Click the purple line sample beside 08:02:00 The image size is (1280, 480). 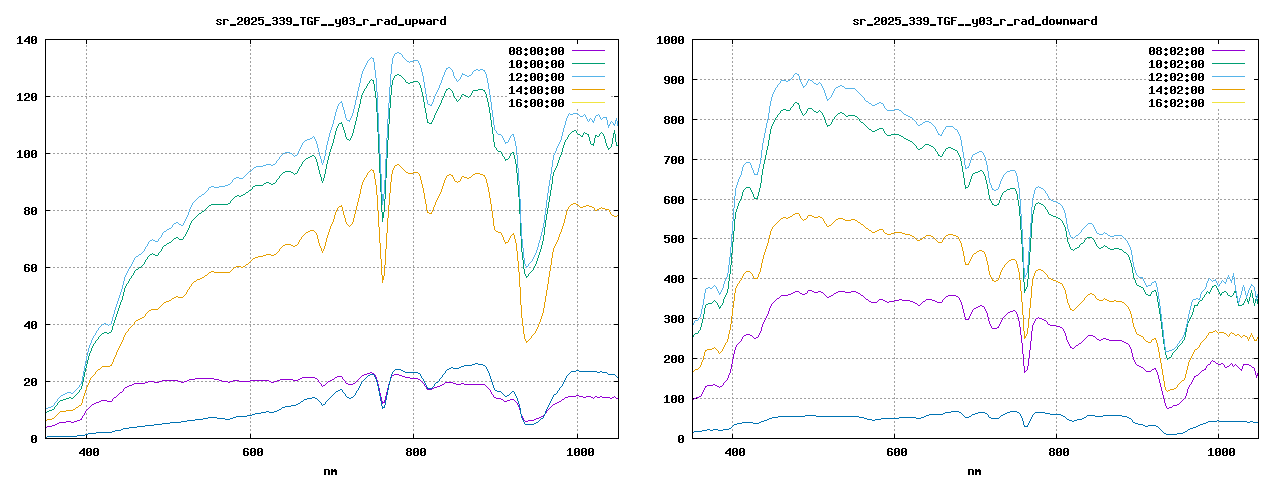click(x=1228, y=51)
